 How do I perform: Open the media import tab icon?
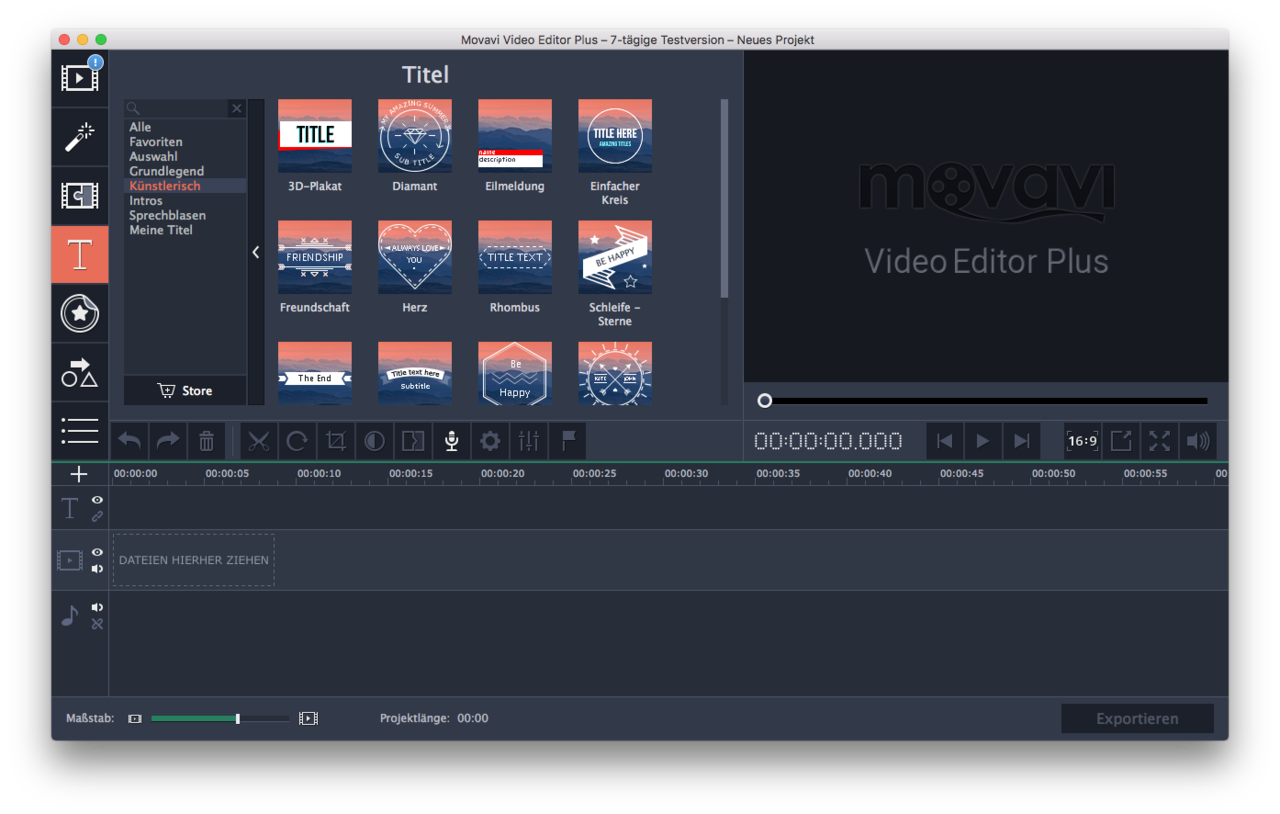[80, 78]
